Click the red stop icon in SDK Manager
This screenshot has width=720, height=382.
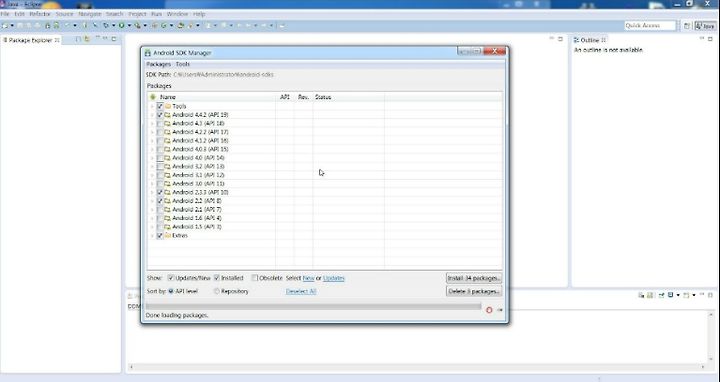[489, 310]
